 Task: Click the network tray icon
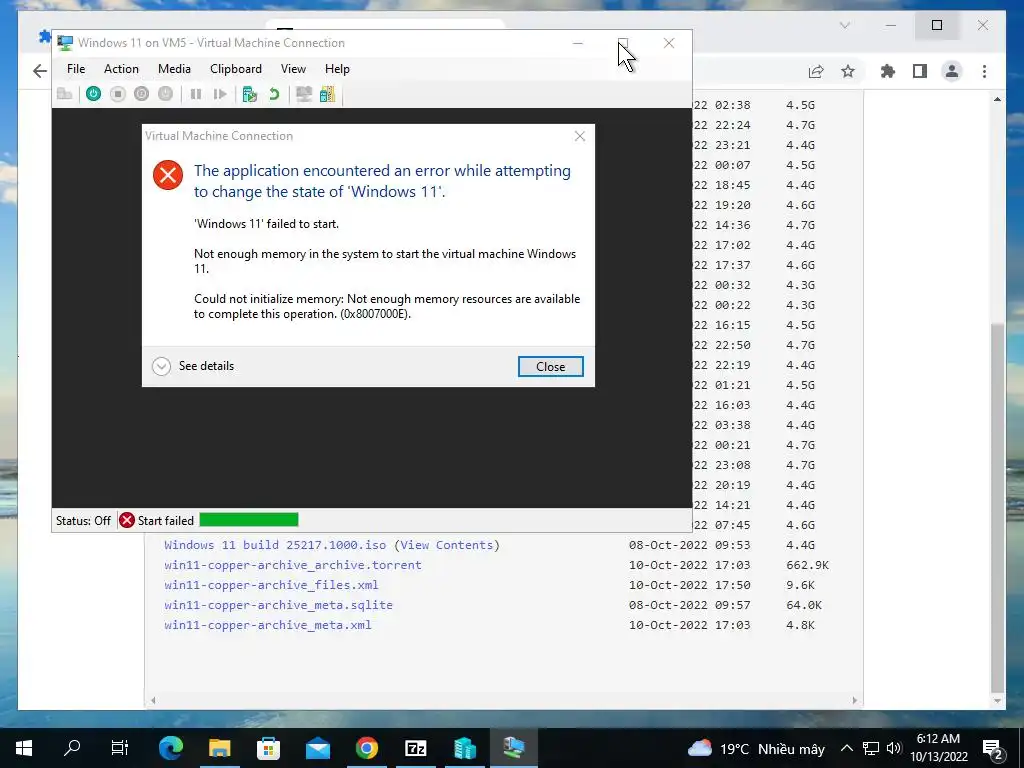[871, 748]
